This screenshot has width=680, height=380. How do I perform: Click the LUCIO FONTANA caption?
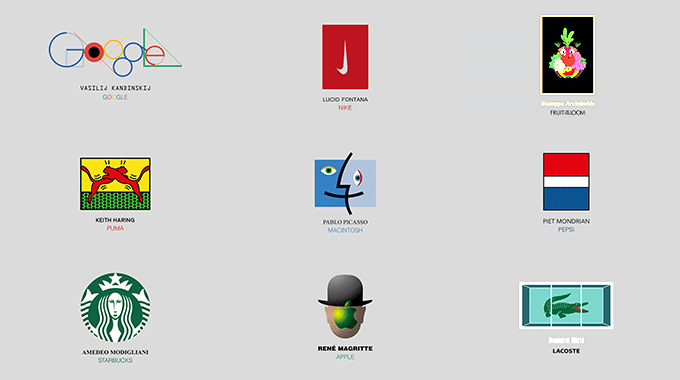click(x=345, y=99)
